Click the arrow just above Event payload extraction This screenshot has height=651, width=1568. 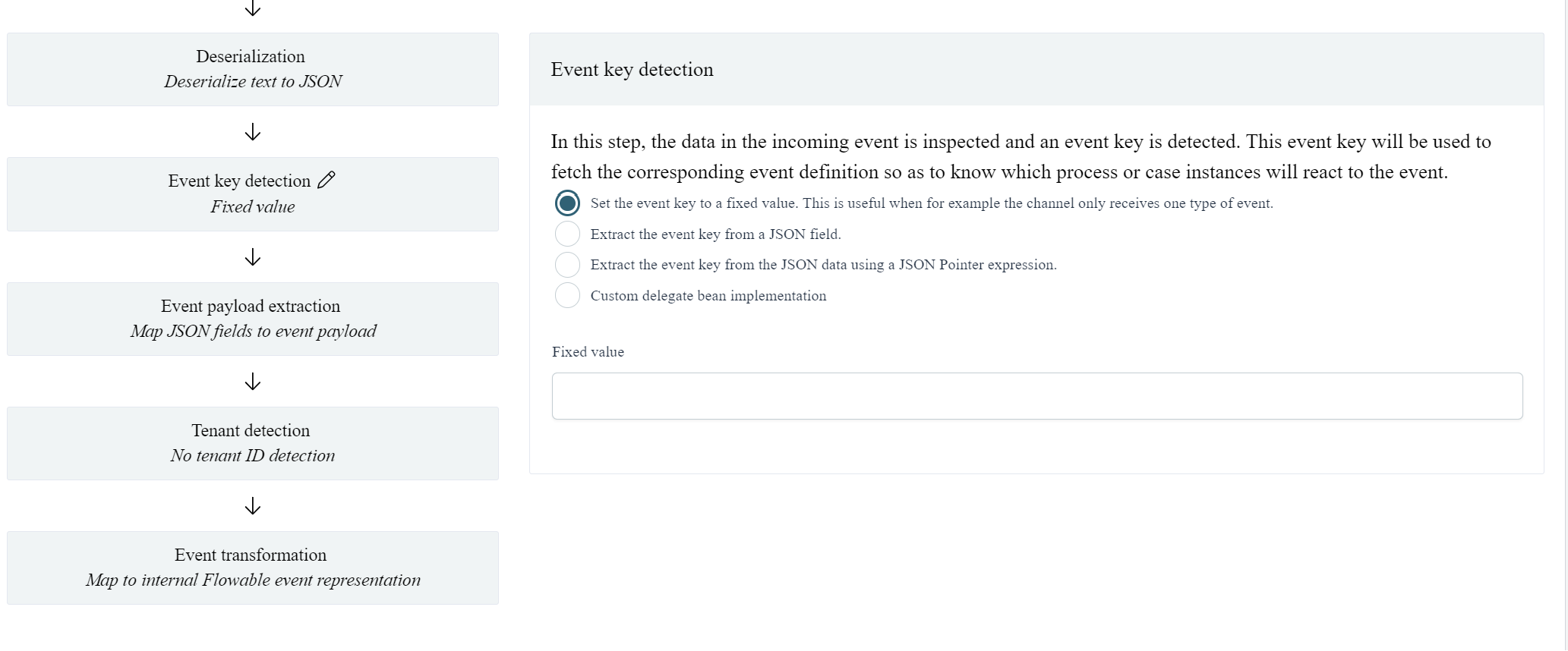[x=253, y=258]
